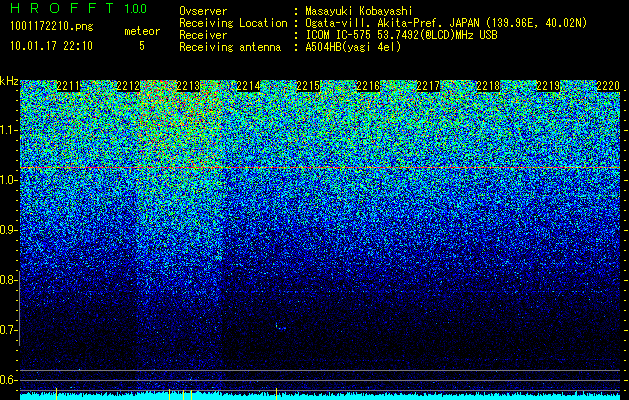Screen dimensions: 629x400
Task: Click the 0.9 frequency axis label
Action: (8, 230)
